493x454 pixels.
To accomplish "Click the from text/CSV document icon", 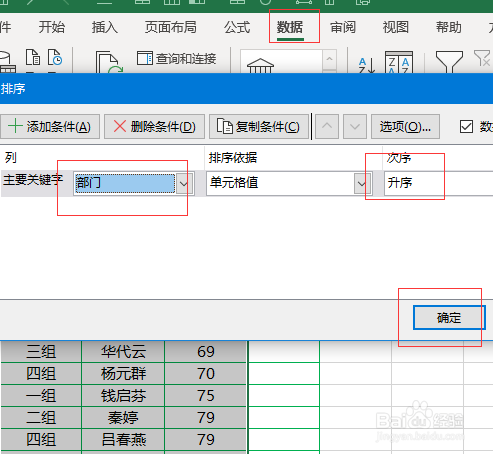I will (33, 57).
